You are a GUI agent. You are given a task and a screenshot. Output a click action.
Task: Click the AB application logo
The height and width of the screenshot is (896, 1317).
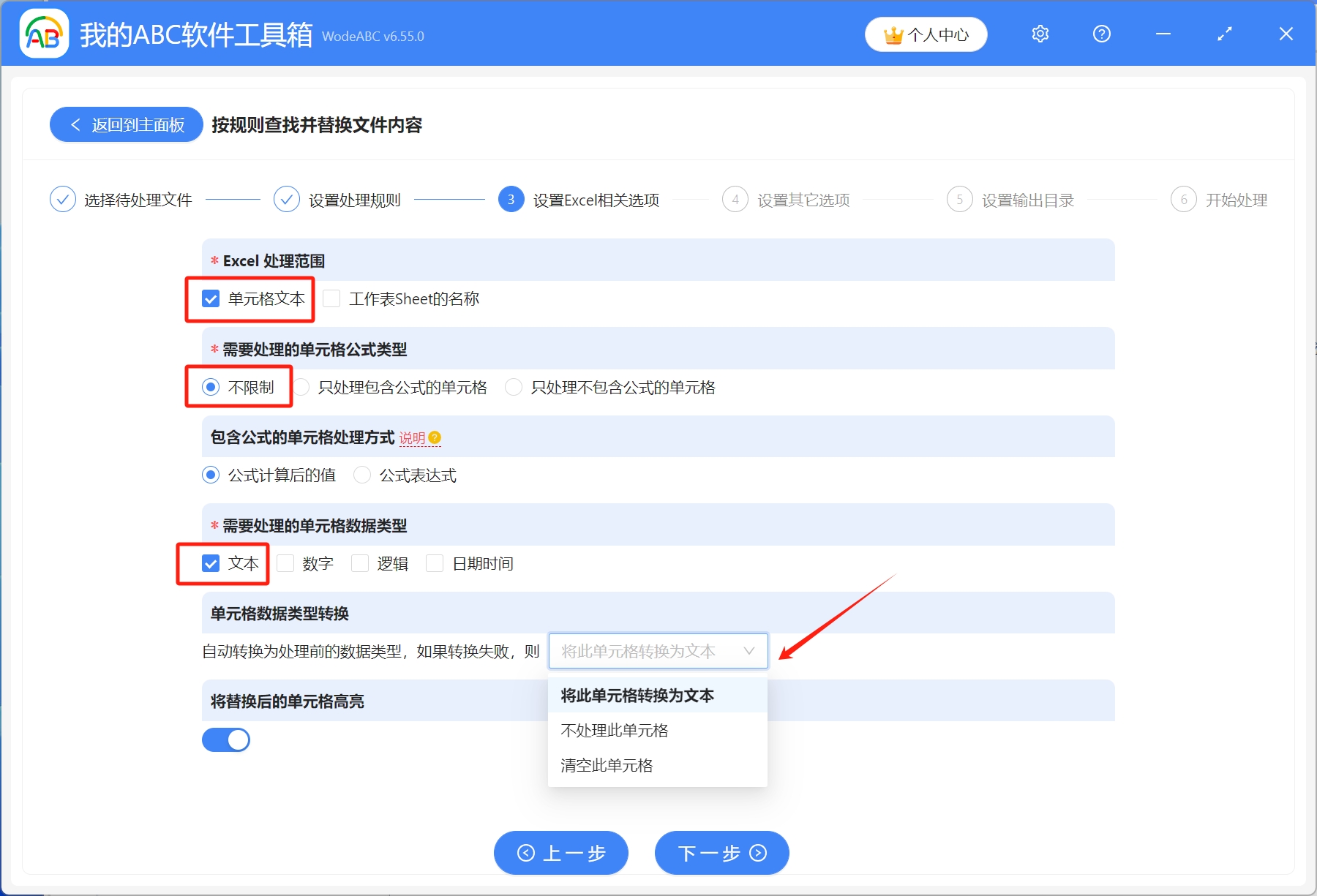coord(44,34)
